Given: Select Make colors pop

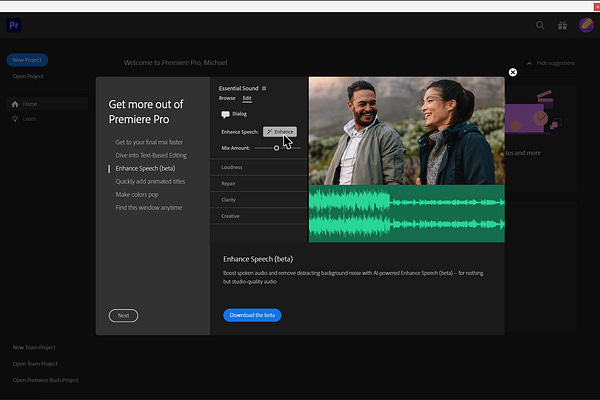Looking at the screenshot, I should pyautogui.click(x=137, y=194).
